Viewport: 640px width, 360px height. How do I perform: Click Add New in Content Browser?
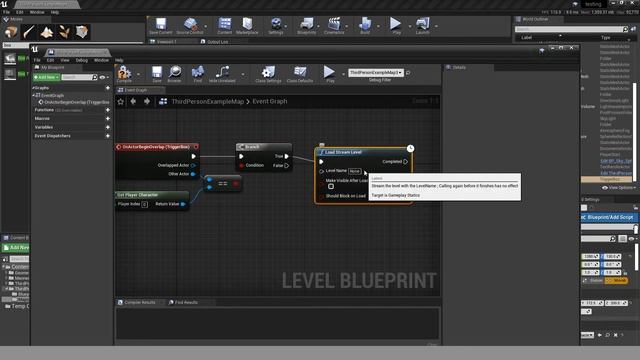point(16,247)
